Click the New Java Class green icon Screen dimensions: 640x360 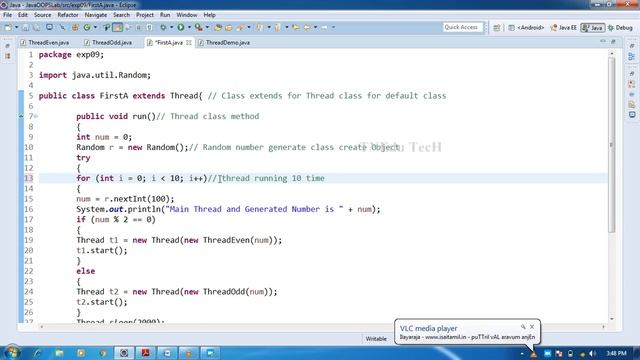[87, 27]
